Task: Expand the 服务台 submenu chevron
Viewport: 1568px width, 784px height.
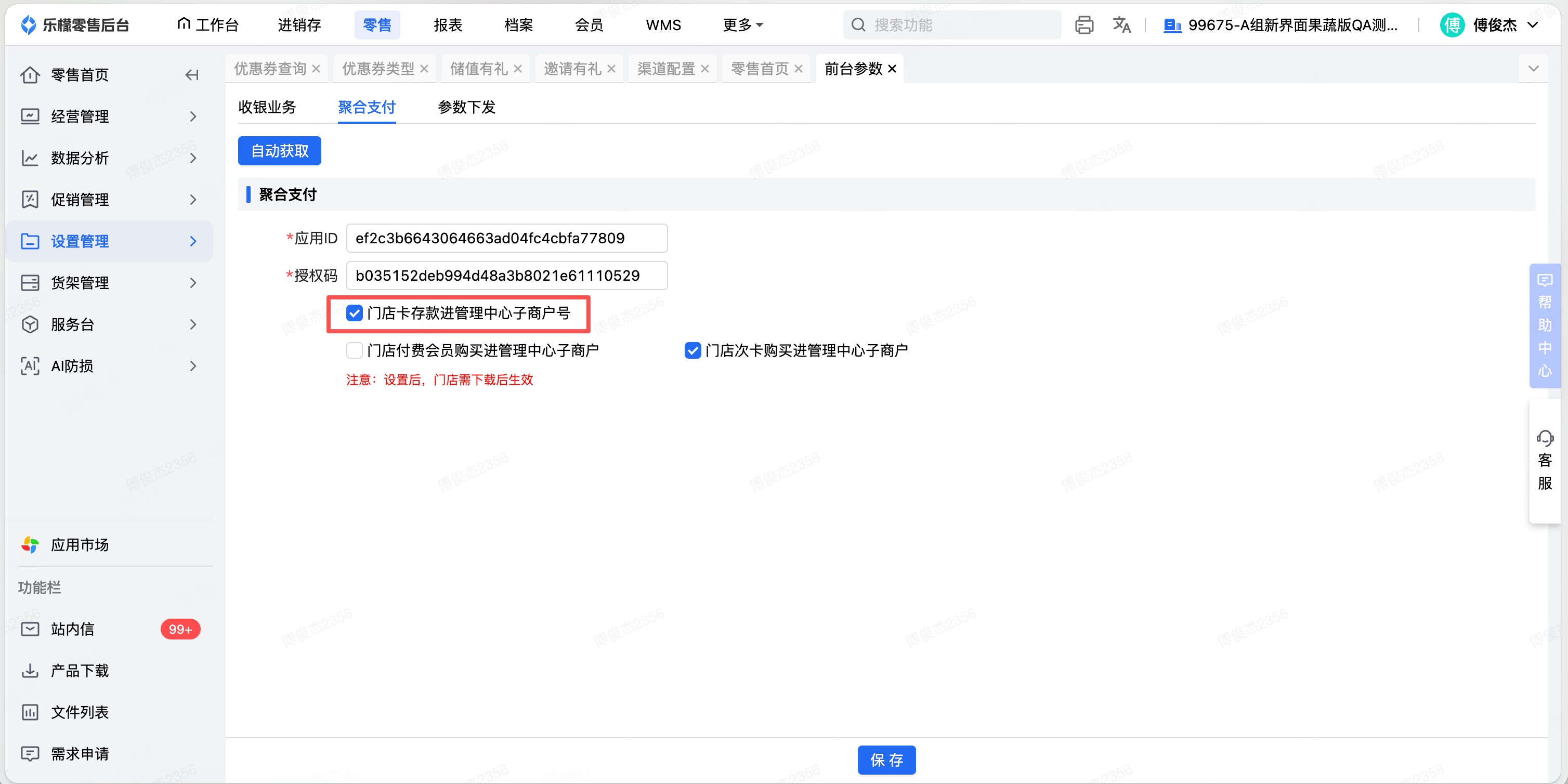Action: coord(193,324)
